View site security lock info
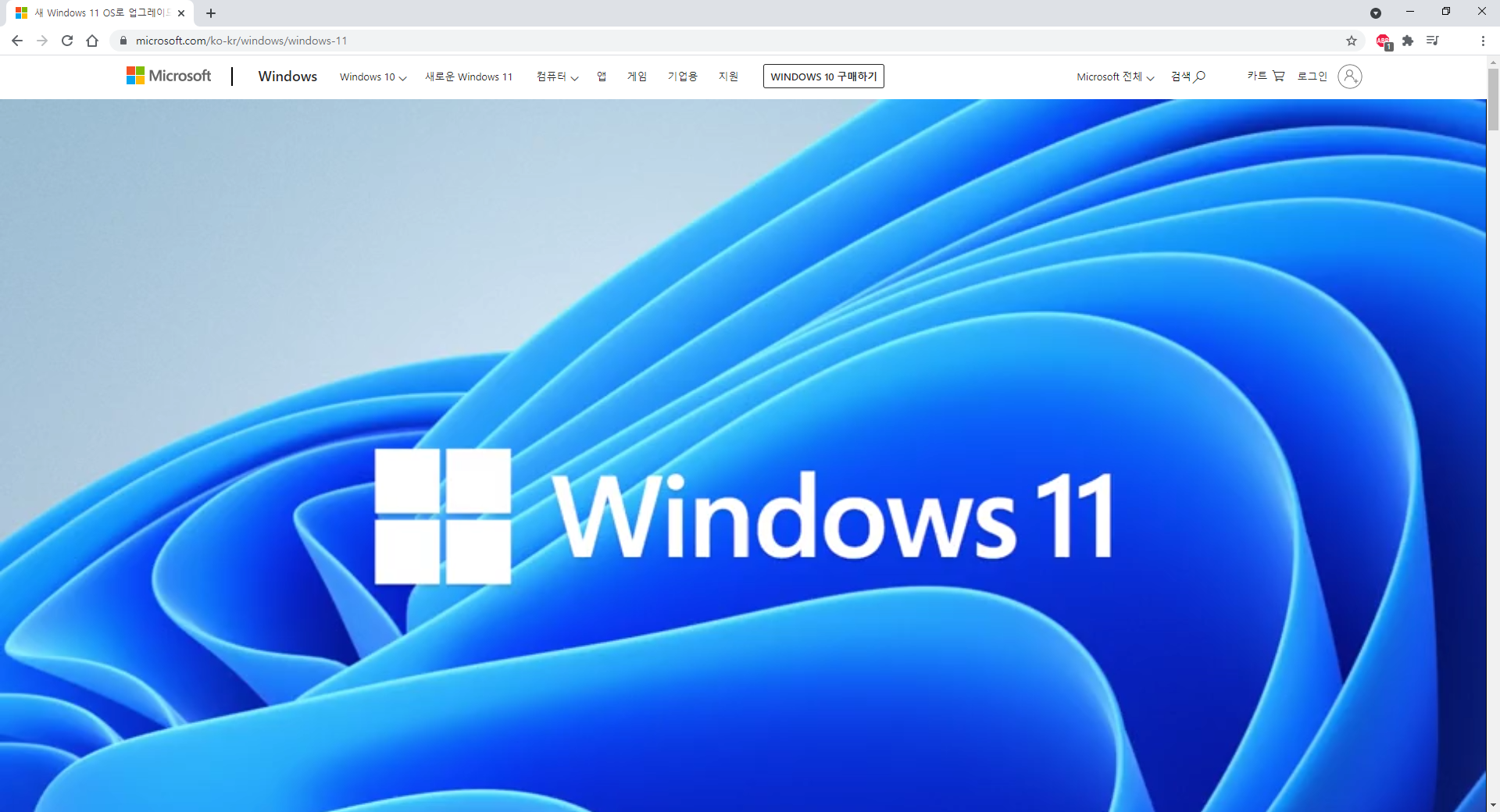 coord(123,41)
